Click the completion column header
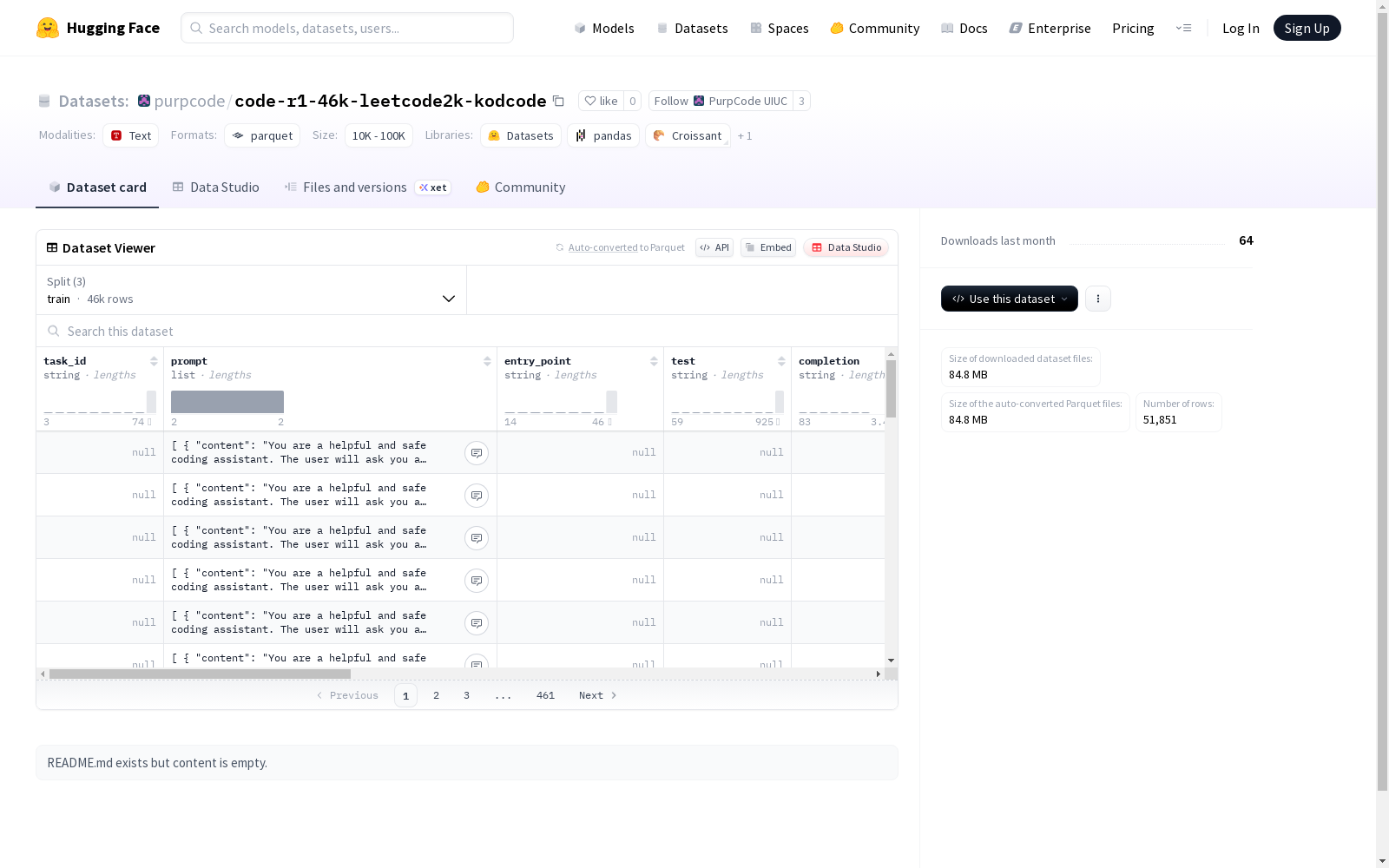1389x868 pixels. 829,361
